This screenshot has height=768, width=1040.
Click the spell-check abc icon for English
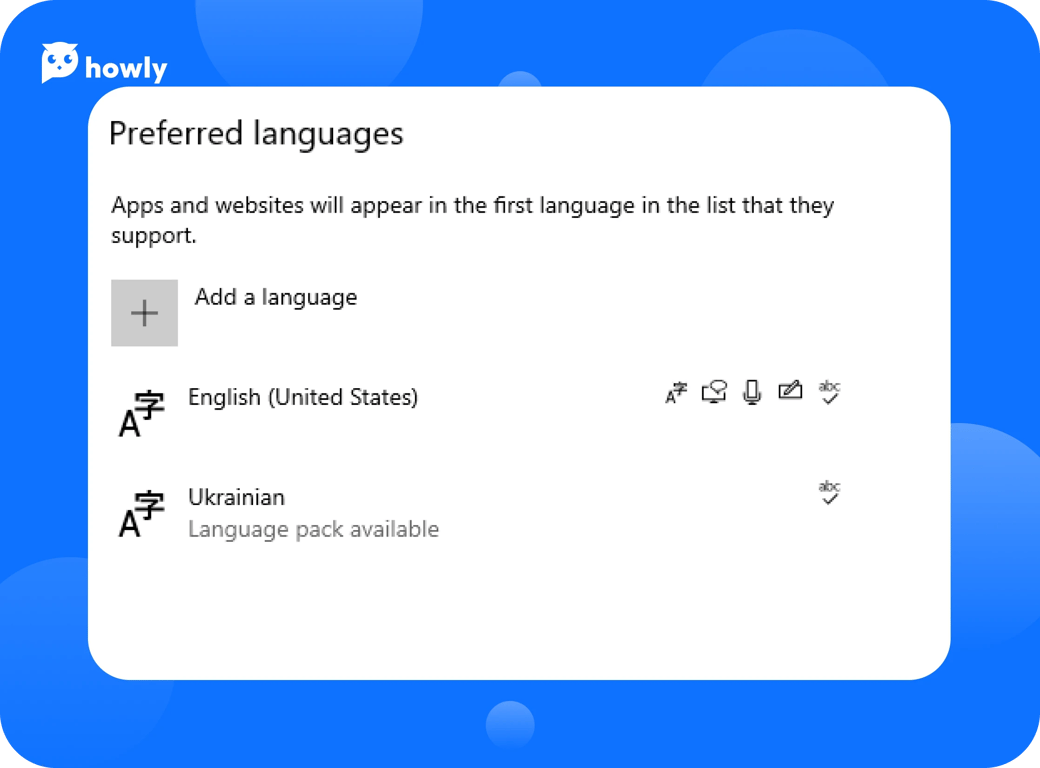click(x=829, y=392)
